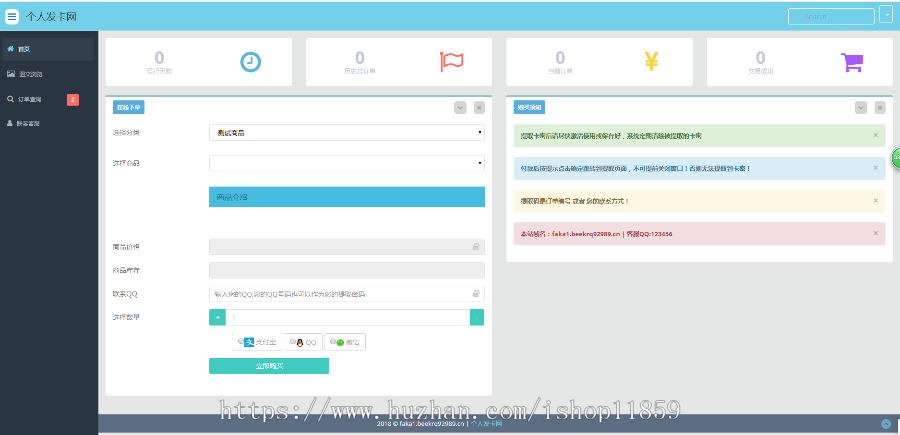Decrease quantity with the left teal button
Screen dimensions: 900x435
(218, 317)
